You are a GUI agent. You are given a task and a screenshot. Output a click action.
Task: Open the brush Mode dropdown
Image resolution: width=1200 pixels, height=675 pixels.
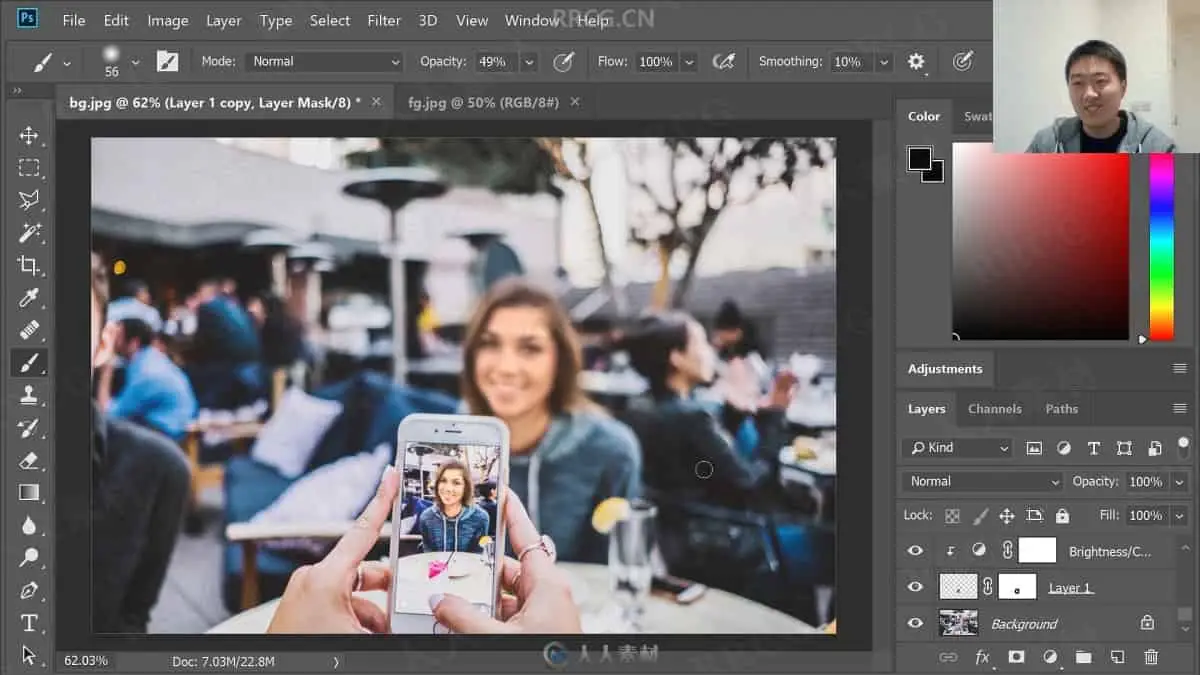[x=325, y=62]
